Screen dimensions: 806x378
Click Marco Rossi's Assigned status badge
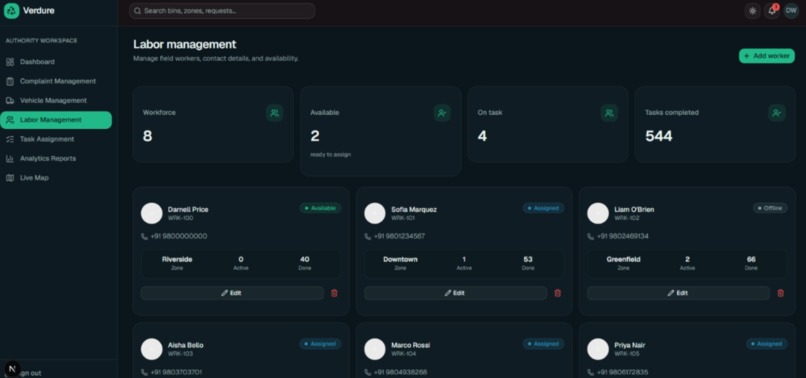click(x=543, y=344)
